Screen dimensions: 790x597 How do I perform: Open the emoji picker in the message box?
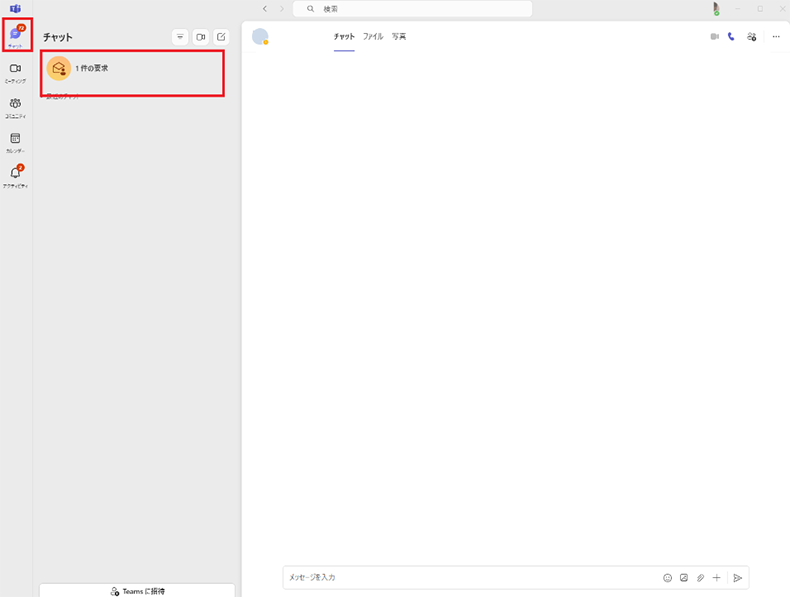coord(667,578)
